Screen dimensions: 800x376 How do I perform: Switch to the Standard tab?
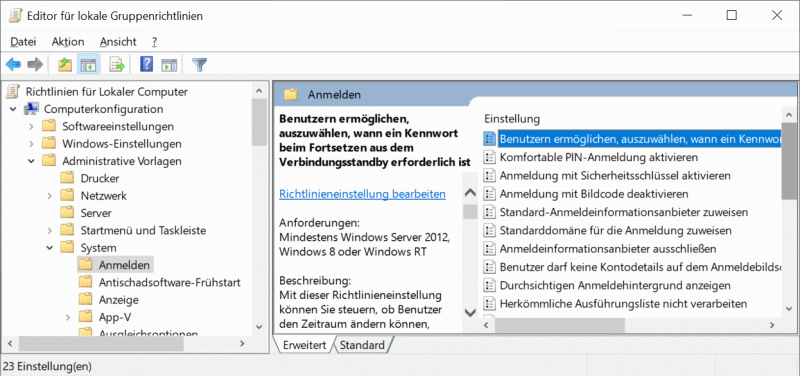point(362,345)
